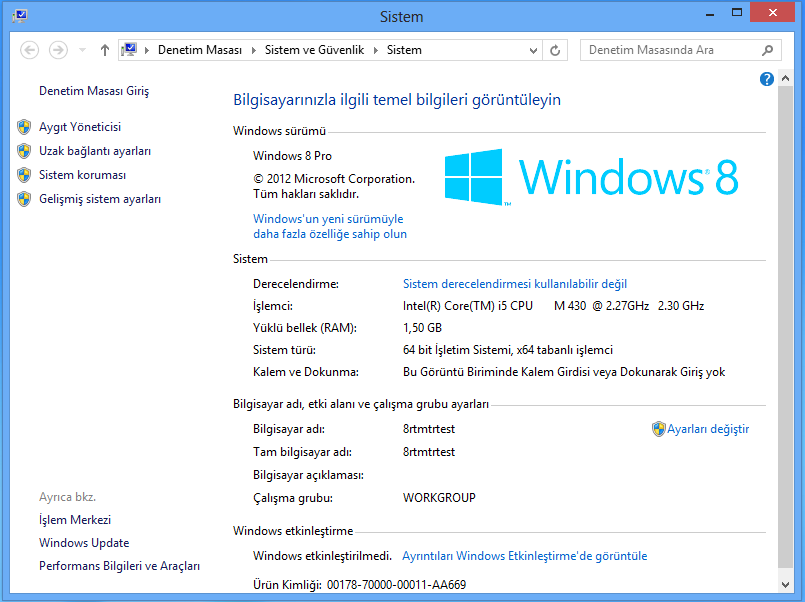Open help via blue question mark icon
The height and width of the screenshot is (602, 805).
tap(767, 79)
